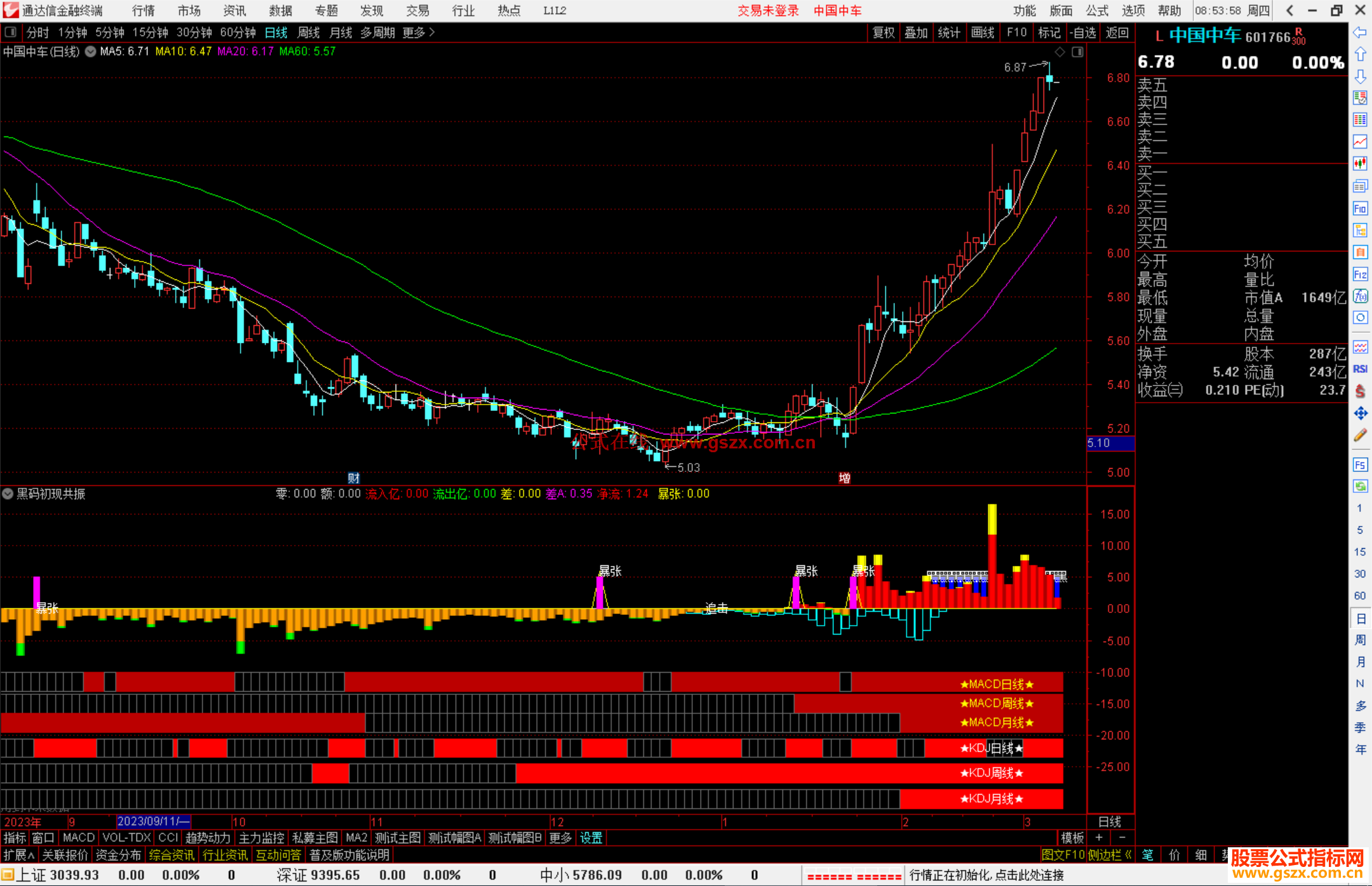
Task: Click the candlestick chart sidebar icon
Action: [1360, 163]
